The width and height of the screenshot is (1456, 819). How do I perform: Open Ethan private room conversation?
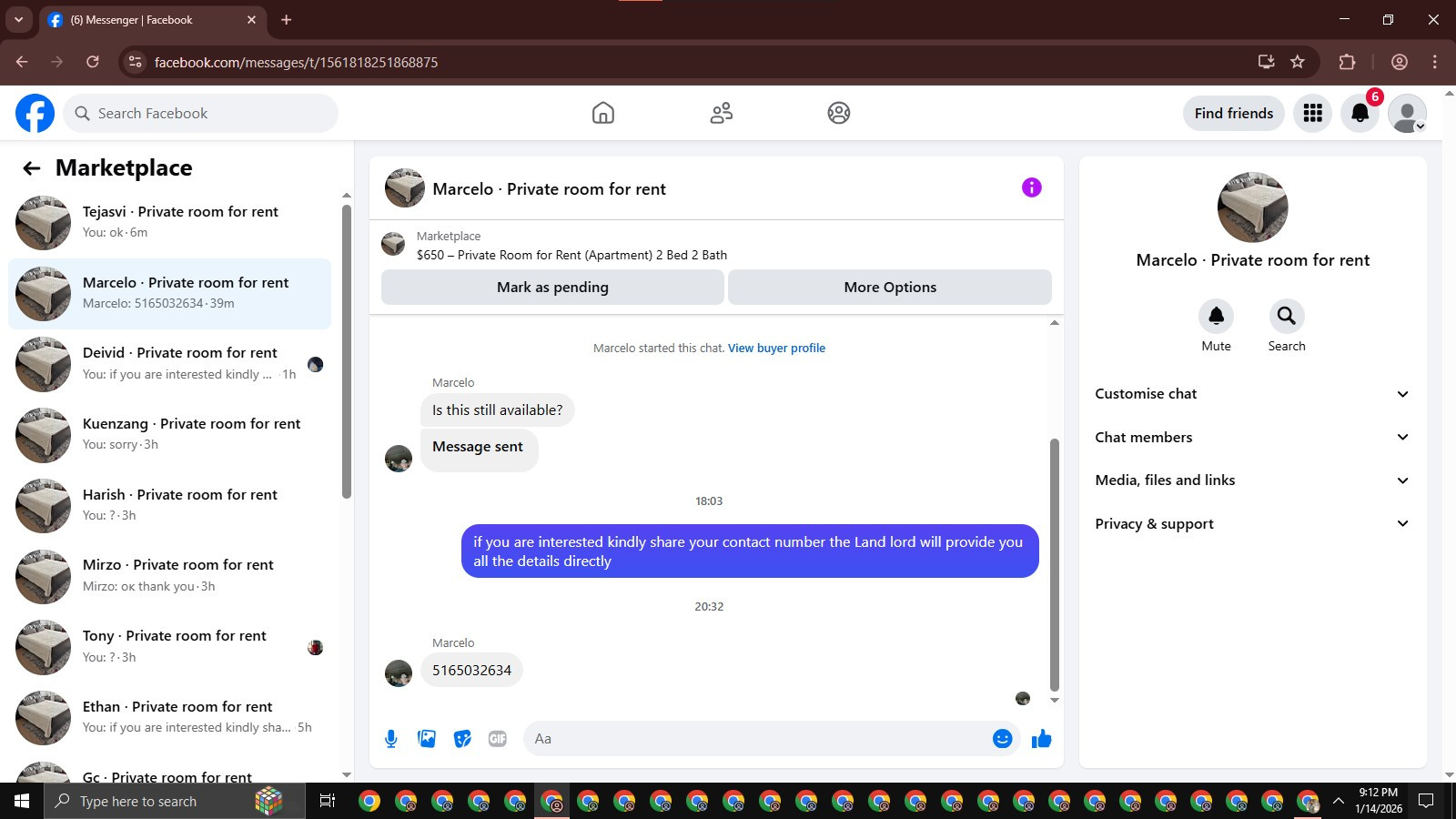click(x=170, y=717)
